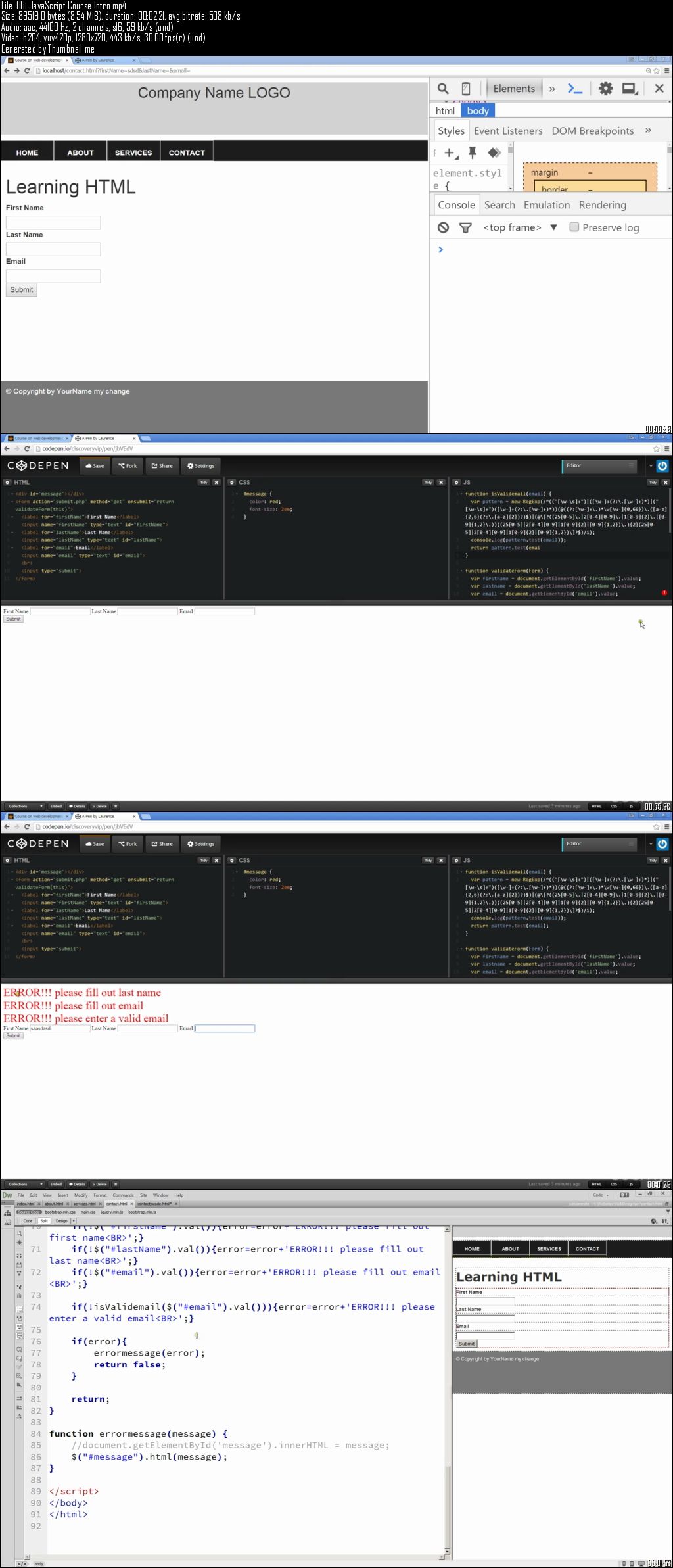The height and width of the screenshot is (1568, 673).
Task: Toggle JS view in upper CodePen bottom bar
Action: pyautogui.click(x=631, y=806)
